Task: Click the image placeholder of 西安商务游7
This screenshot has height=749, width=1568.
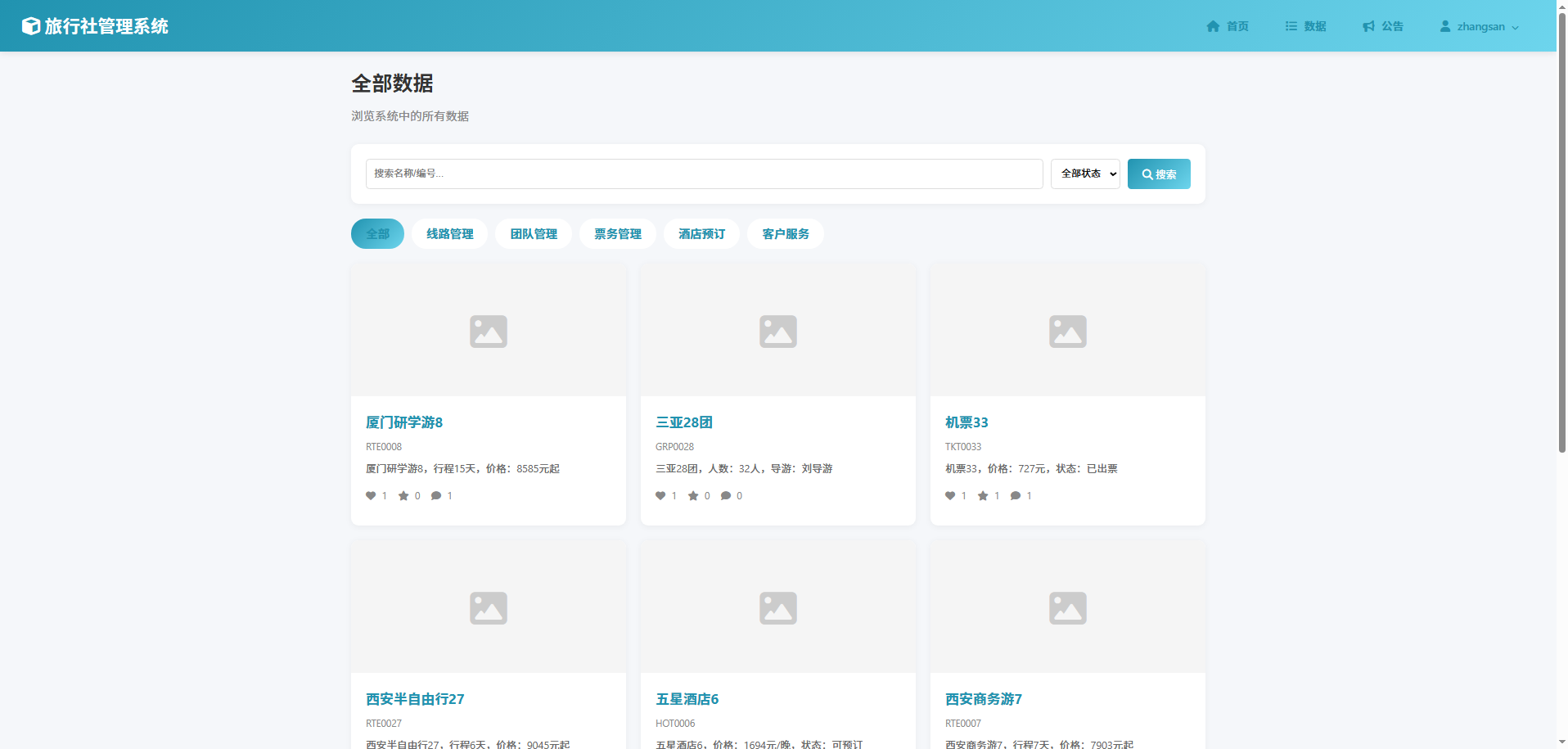Action: [1068, 607]
